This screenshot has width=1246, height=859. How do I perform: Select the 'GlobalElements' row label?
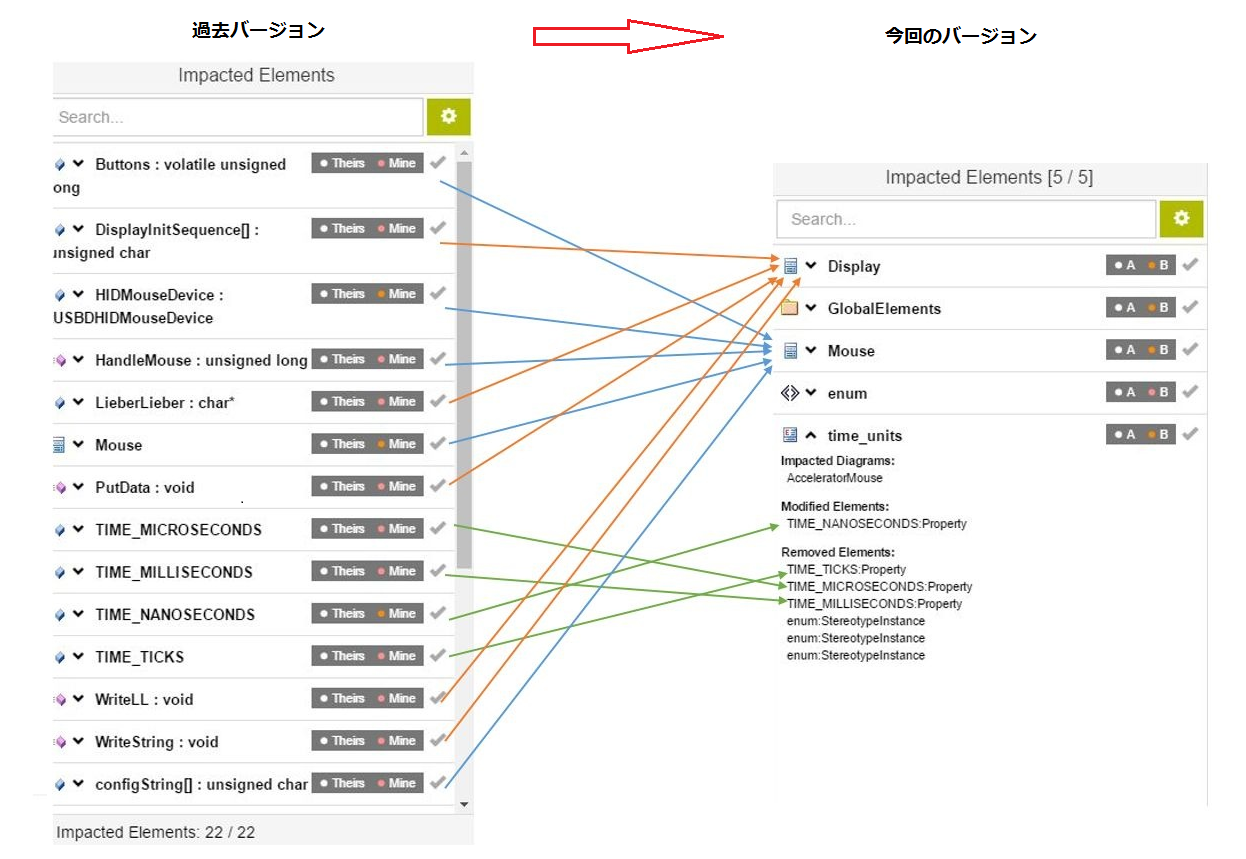(x=884, y=308)
